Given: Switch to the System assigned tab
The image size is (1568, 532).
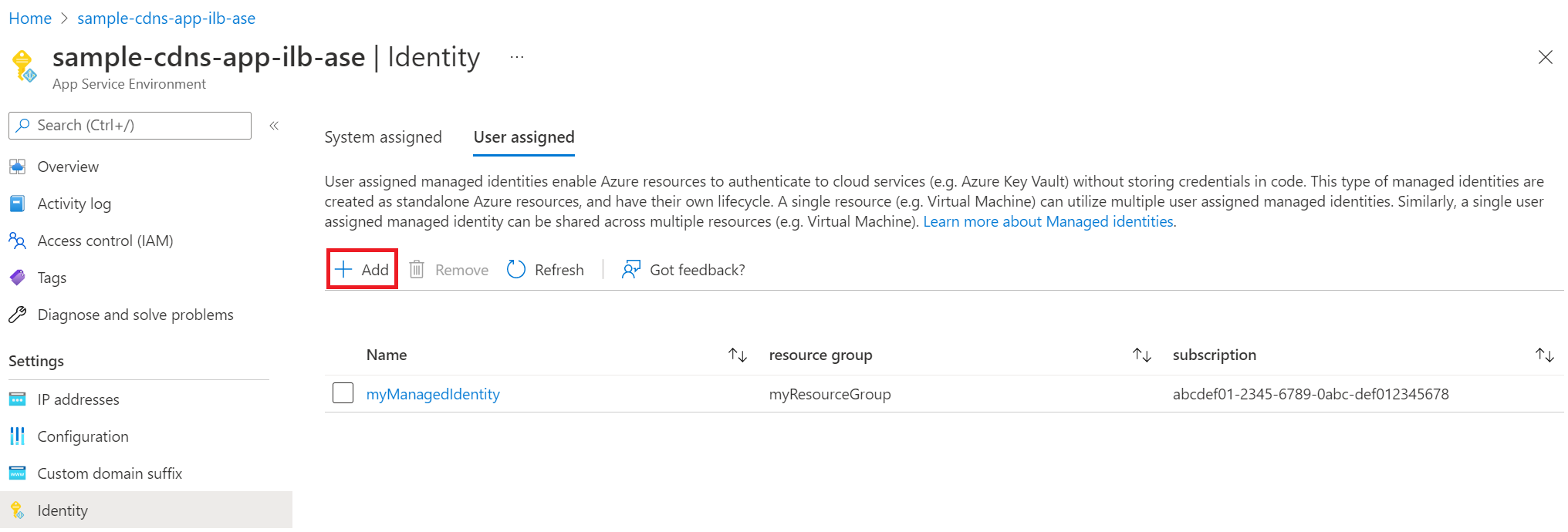Looking at the screenshot, I should [x=383, y=137].
